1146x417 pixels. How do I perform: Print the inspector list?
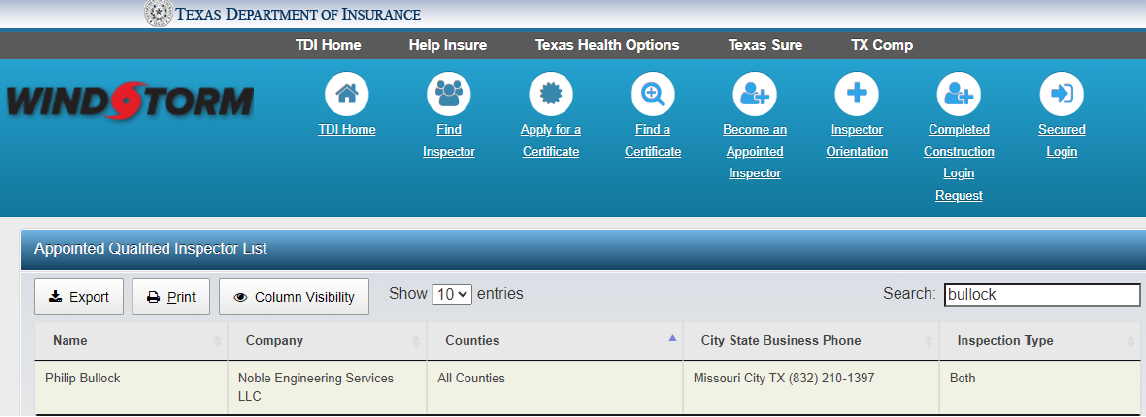171,297
